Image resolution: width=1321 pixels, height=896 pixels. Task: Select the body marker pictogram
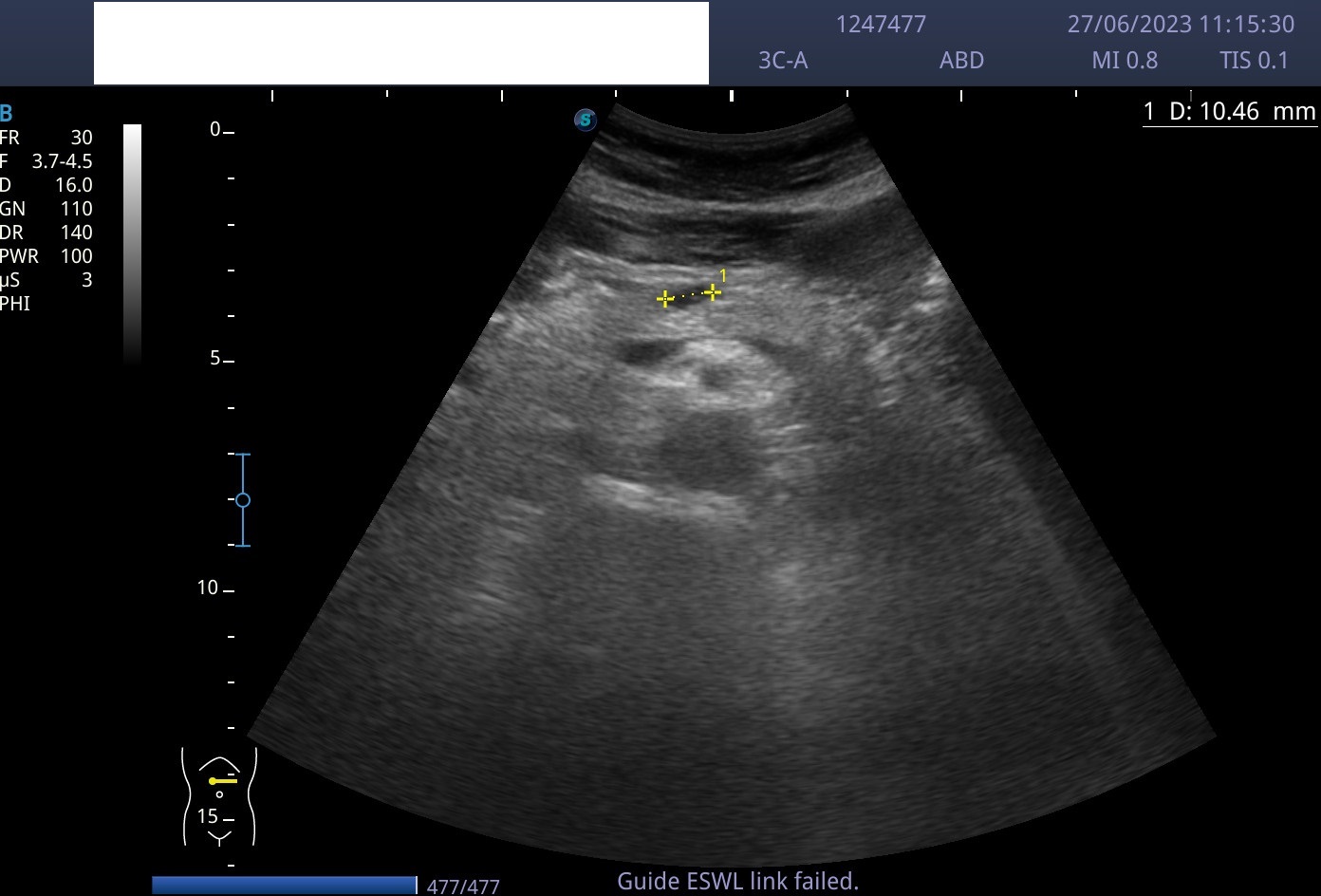[219, 795]
